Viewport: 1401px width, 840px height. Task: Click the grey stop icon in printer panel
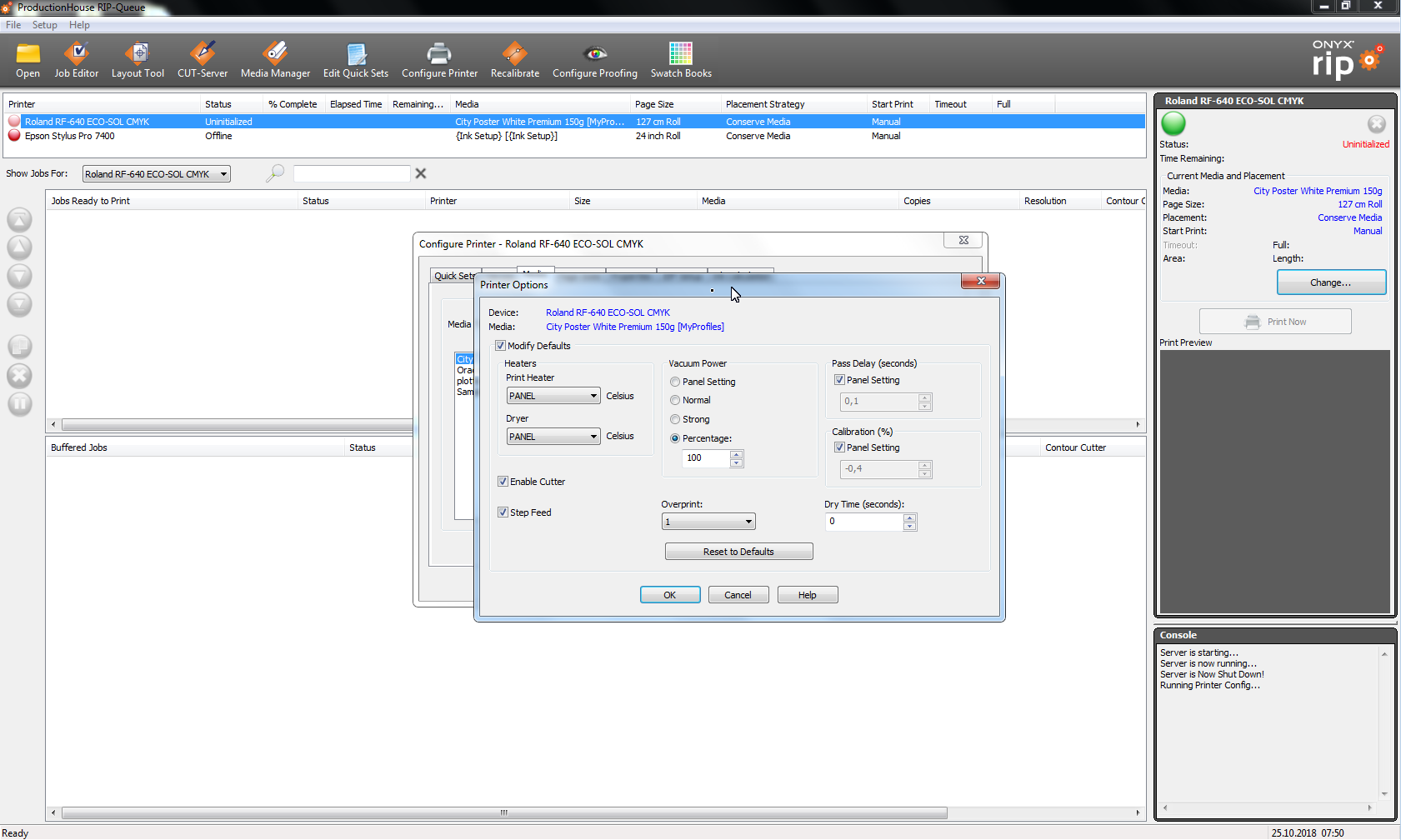(1377, 123)
